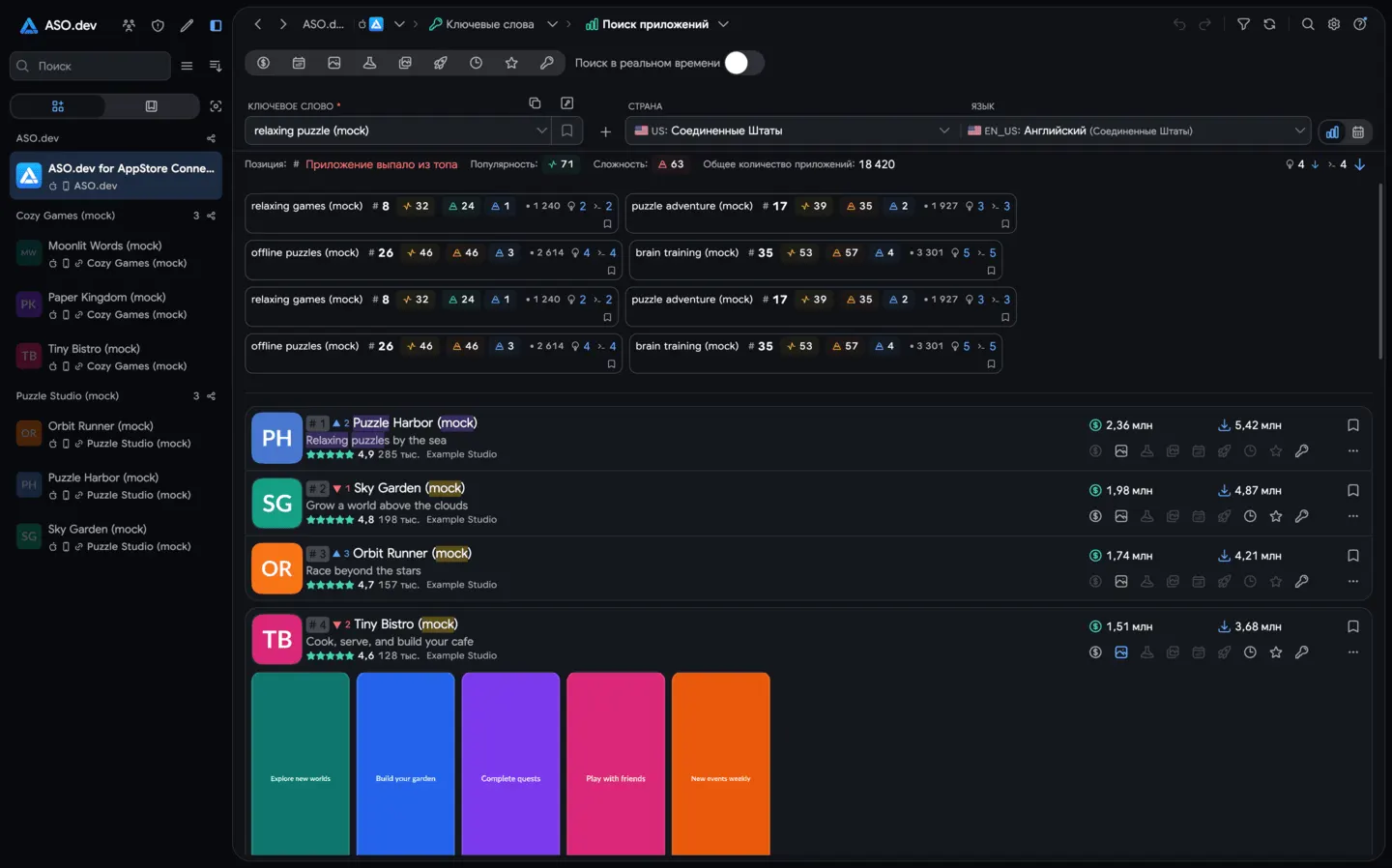1392x868 pixels.
Task: Click the team members icon beside ASO.dev logo
Action: click(129, 25)
